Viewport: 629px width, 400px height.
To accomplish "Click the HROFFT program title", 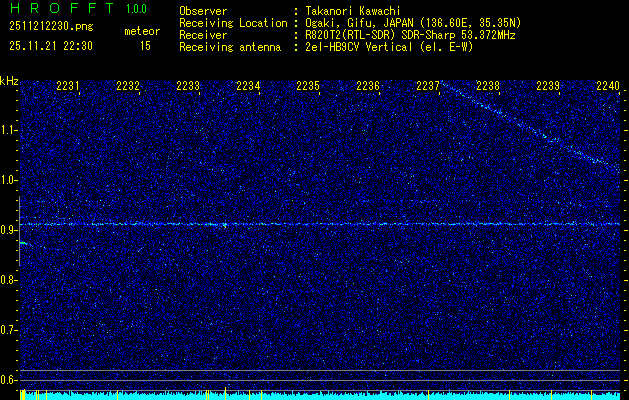I will coord(62,8).
